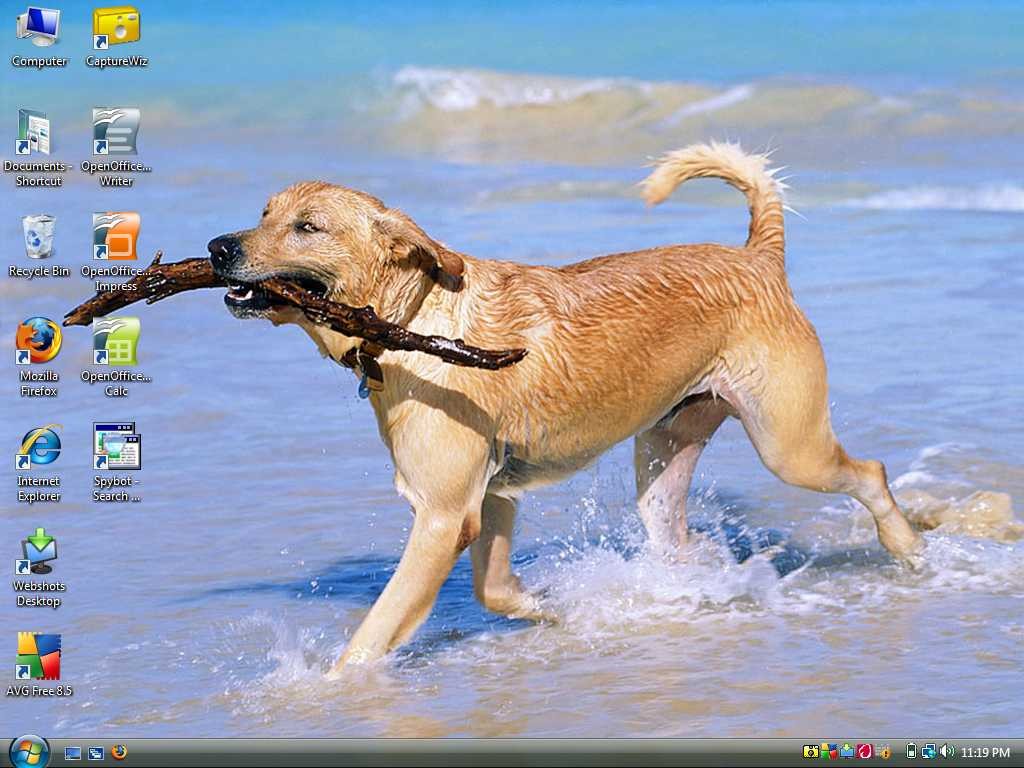Click the battery power tray icon
Screen dimensions: 1024x768
pos(912,752)
